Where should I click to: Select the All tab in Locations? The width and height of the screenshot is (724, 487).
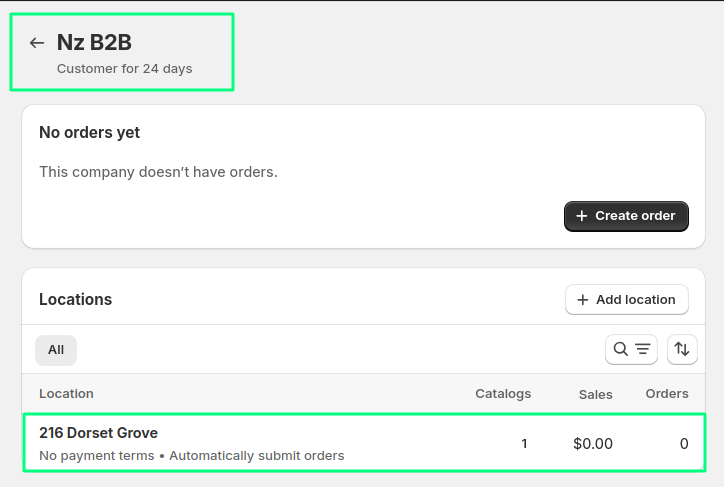click(x=56, y=350)
